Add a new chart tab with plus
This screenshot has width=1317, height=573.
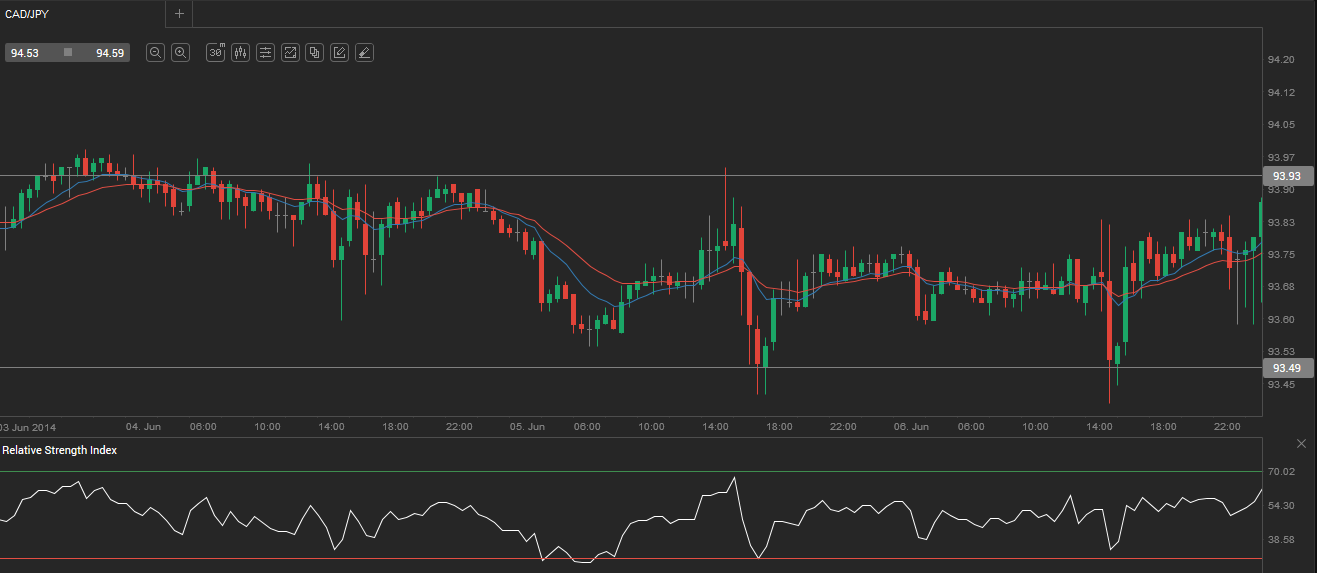click(x=179, y=14)
